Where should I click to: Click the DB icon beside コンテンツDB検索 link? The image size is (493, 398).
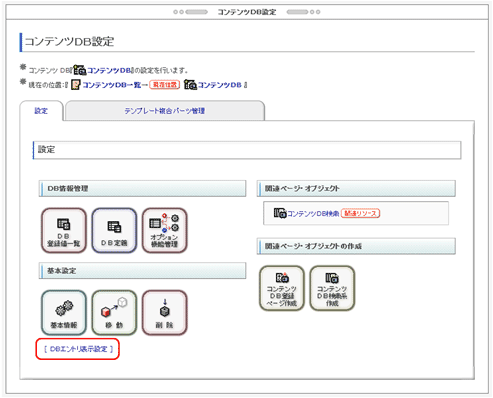[x=280, y=213]
